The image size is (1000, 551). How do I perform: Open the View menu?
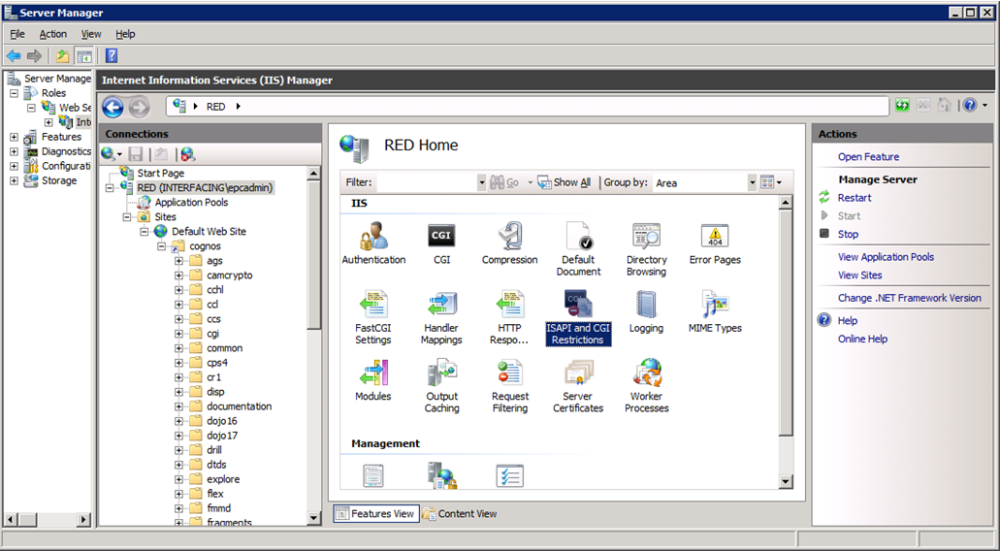pyautogui.click(x=91, y=34)
